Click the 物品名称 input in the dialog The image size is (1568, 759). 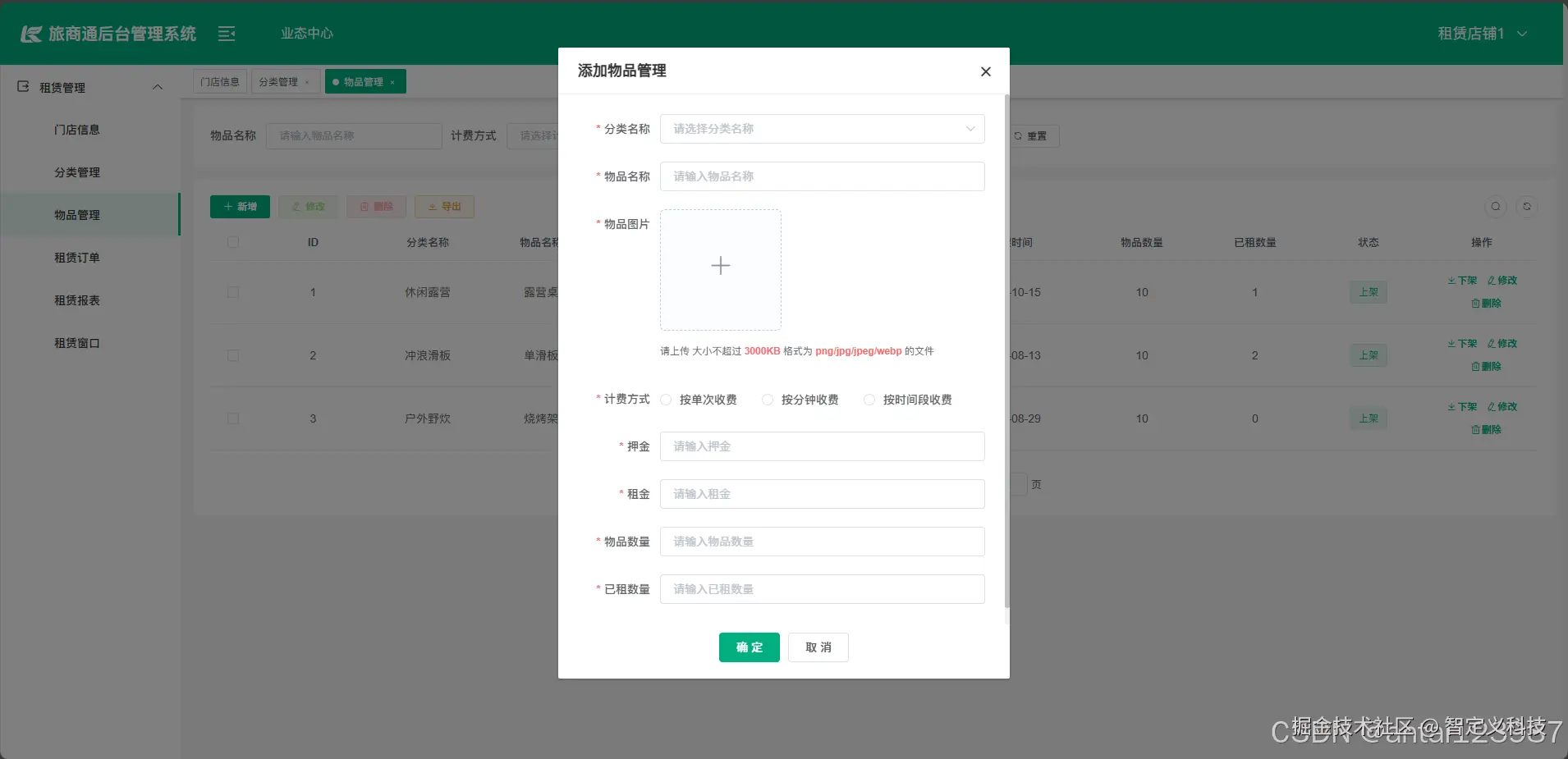click(823, 176)
